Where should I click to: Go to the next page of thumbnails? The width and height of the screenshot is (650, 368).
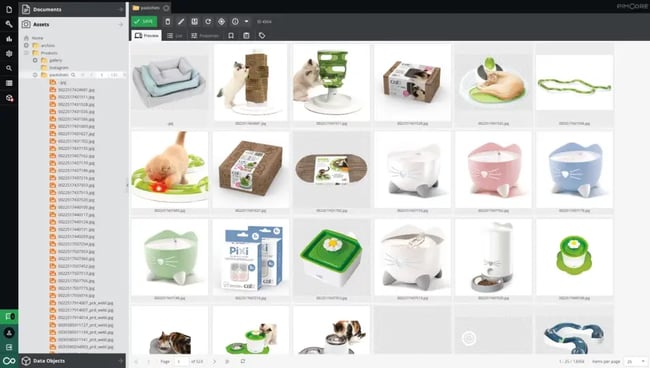click(x=214, y=361)
